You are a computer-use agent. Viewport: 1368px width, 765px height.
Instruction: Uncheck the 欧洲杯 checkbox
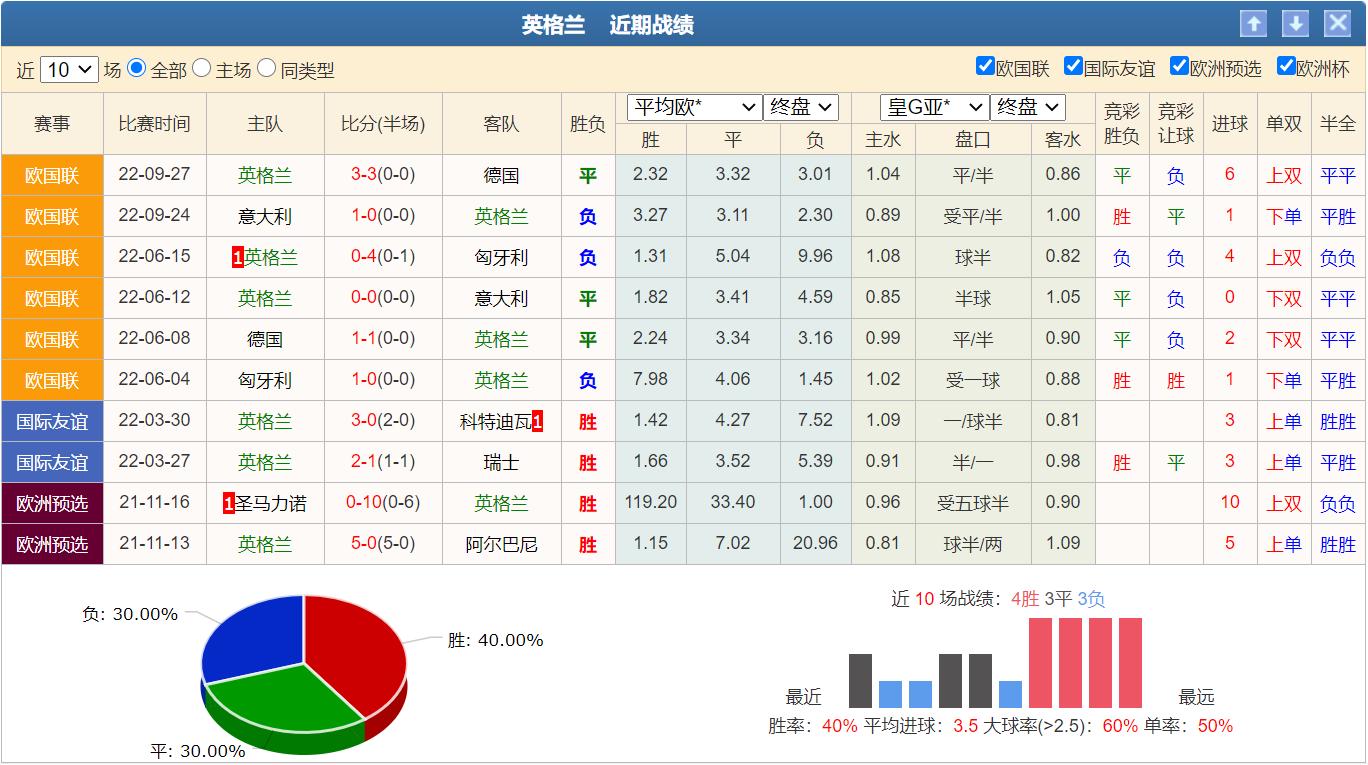1285,66
